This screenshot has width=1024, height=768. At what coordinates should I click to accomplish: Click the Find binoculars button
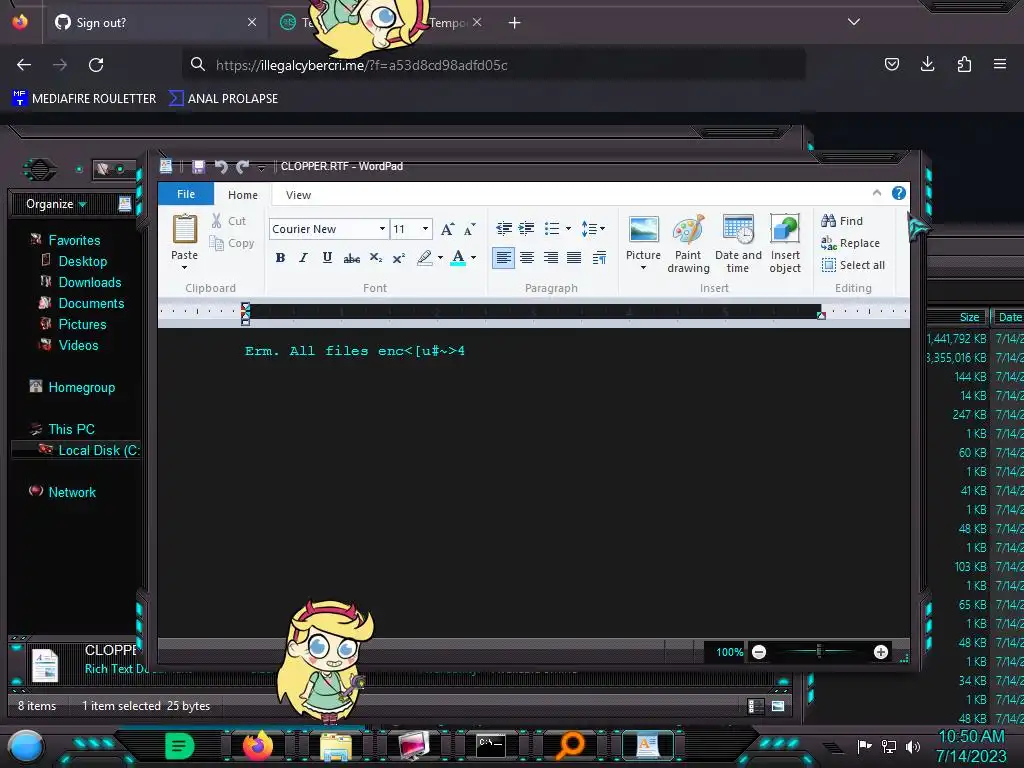tap(842, 221)
